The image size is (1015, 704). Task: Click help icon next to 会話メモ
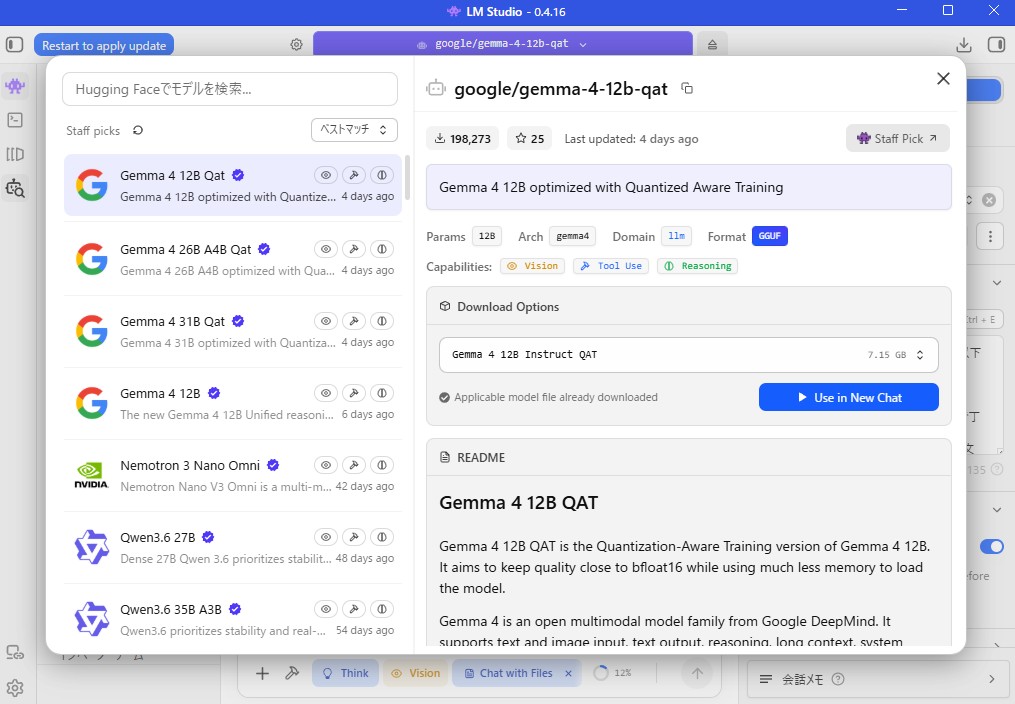pos(838,679)
